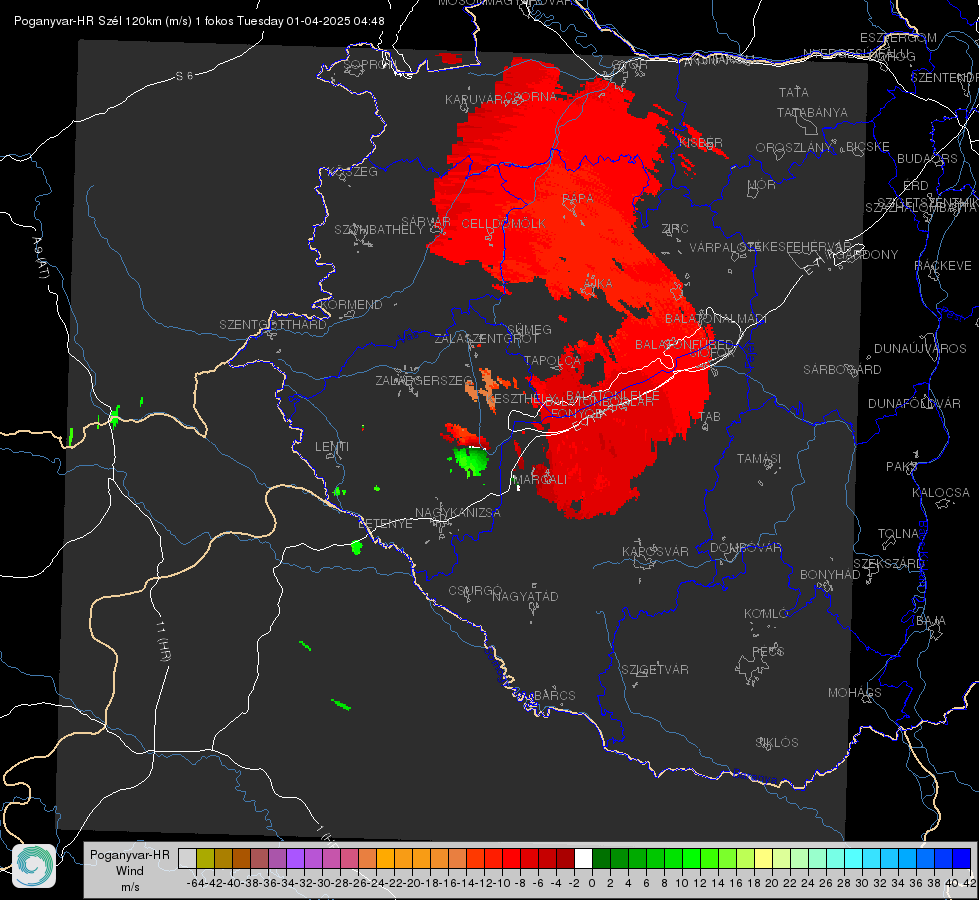Click the ZALAEGERSZEG city label

(x=425, y=380)
